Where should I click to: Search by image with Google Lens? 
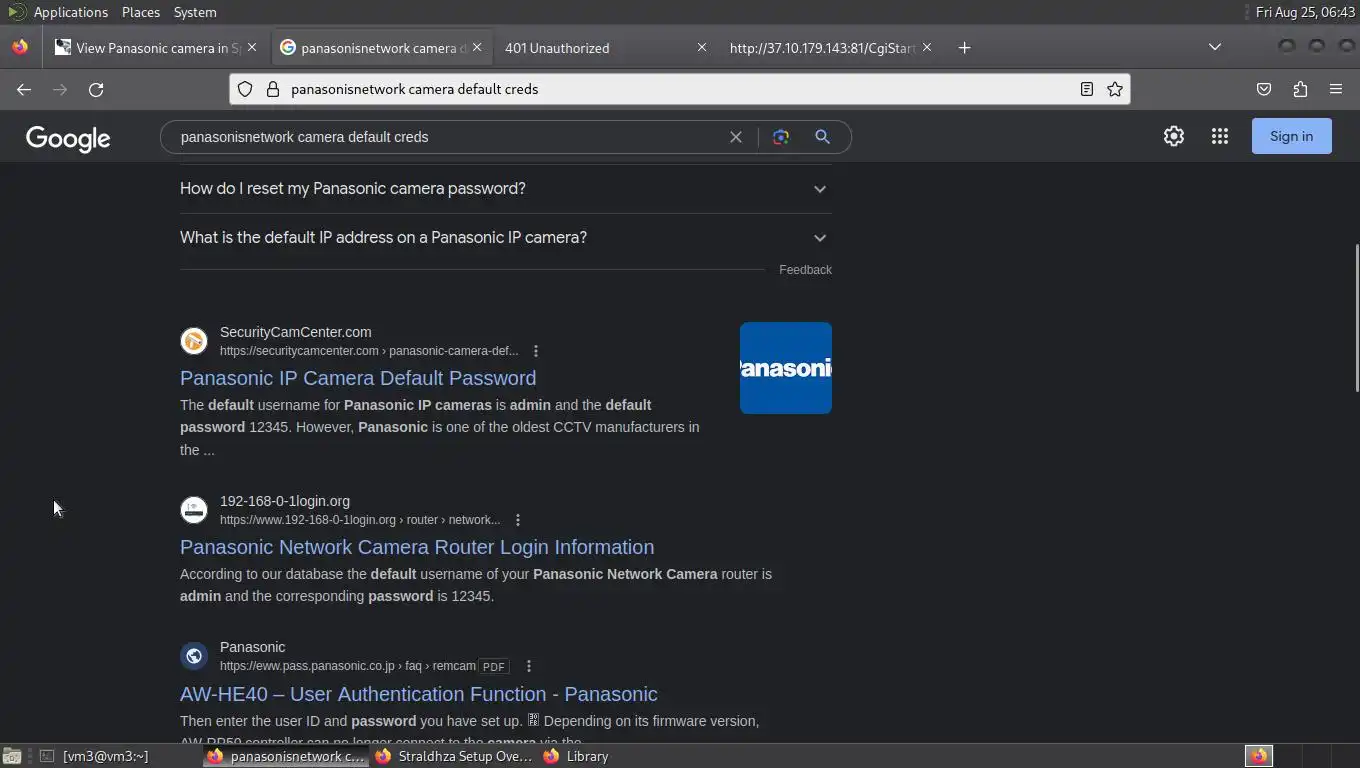(x=781, y=137)
